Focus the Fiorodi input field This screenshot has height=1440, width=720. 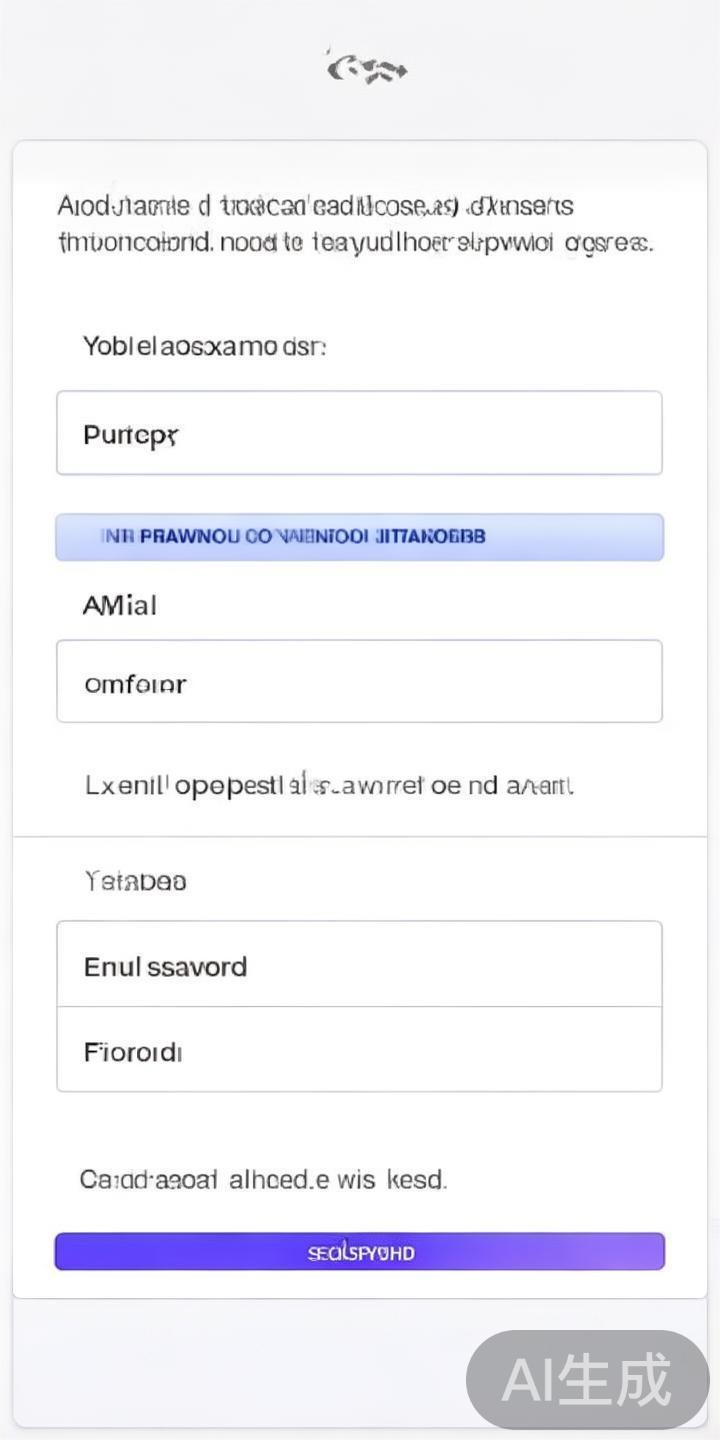coord(359,1050)
